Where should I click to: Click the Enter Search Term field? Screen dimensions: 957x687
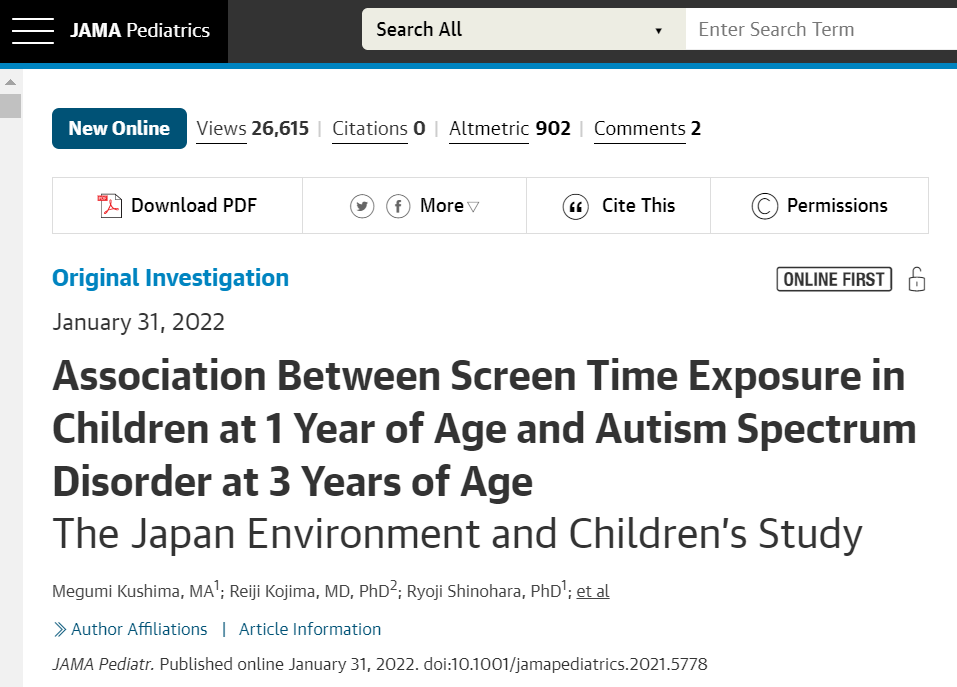pos(820,30)
